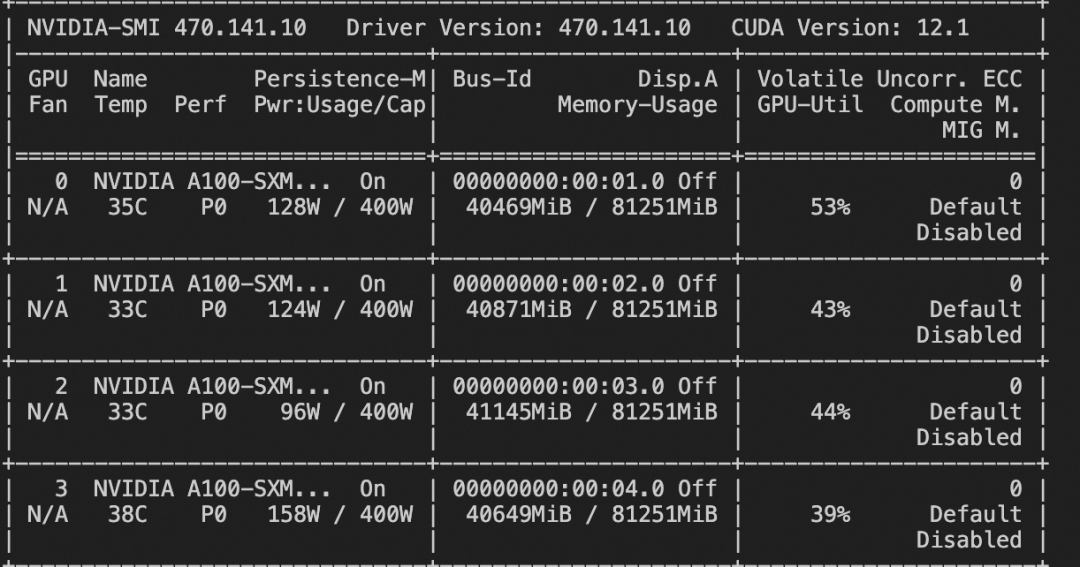Click GPU 0's 128W power usage
This screenshot has width=1080, height=567.
(x=293, y=207)
